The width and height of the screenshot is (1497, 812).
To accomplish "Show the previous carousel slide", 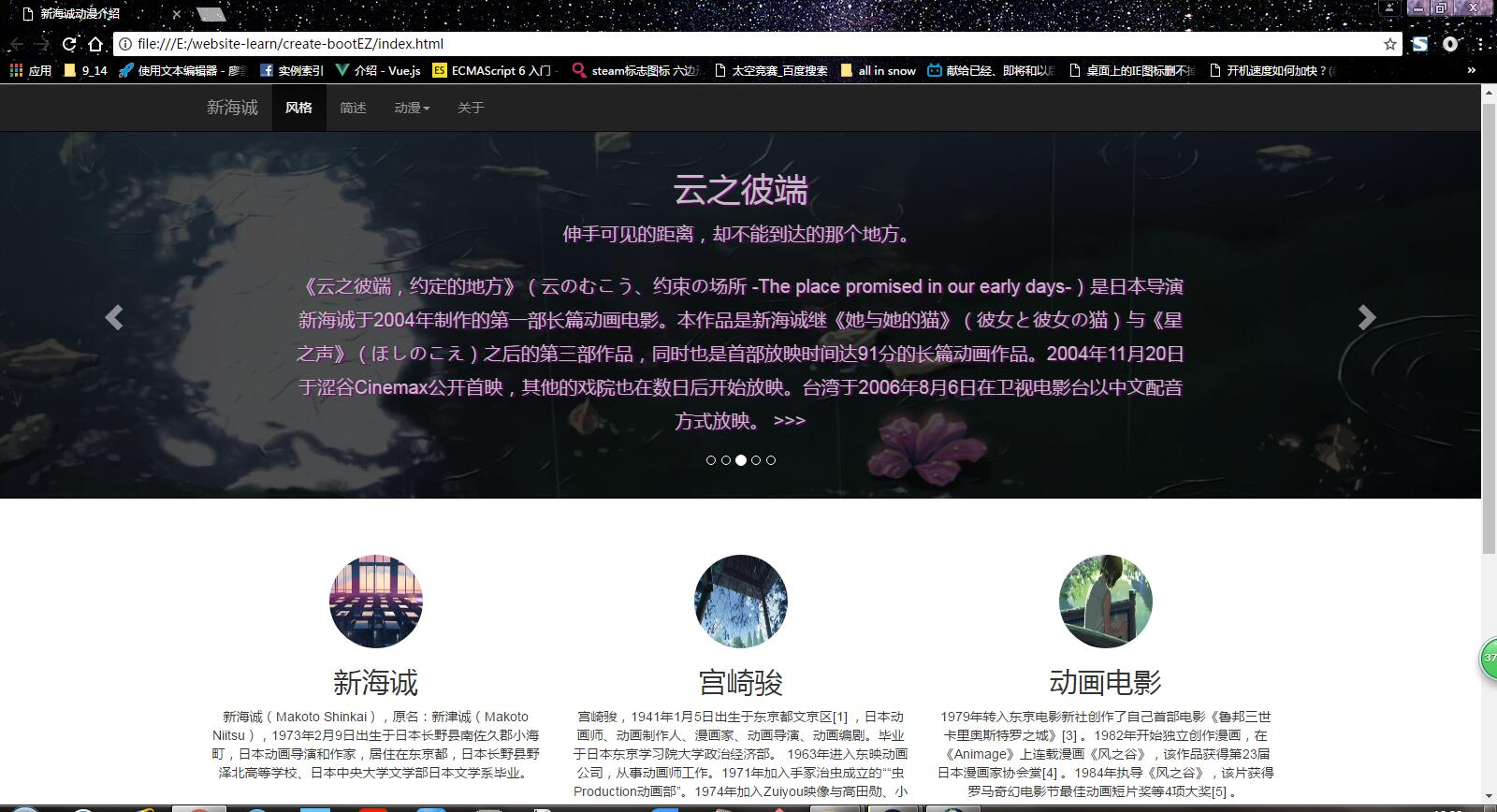I will click(113, 318).
